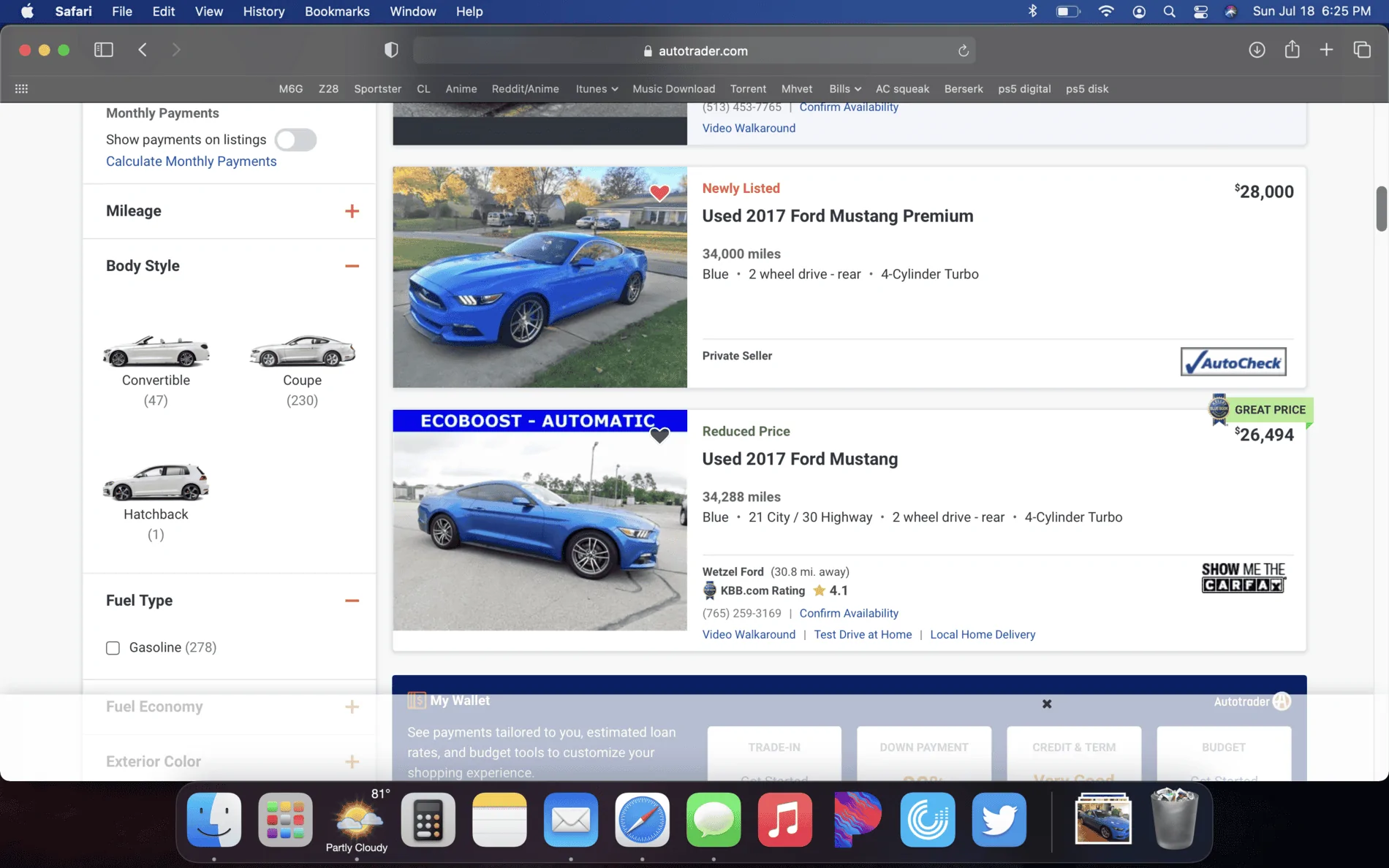Open the Down Payment wallet card

coord(924,753)
